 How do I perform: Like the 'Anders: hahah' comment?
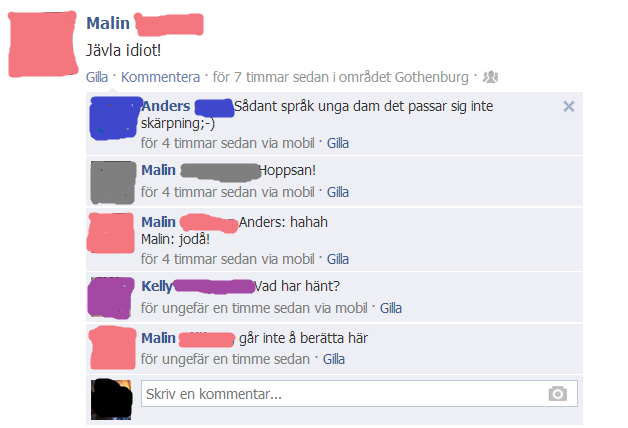338,259
